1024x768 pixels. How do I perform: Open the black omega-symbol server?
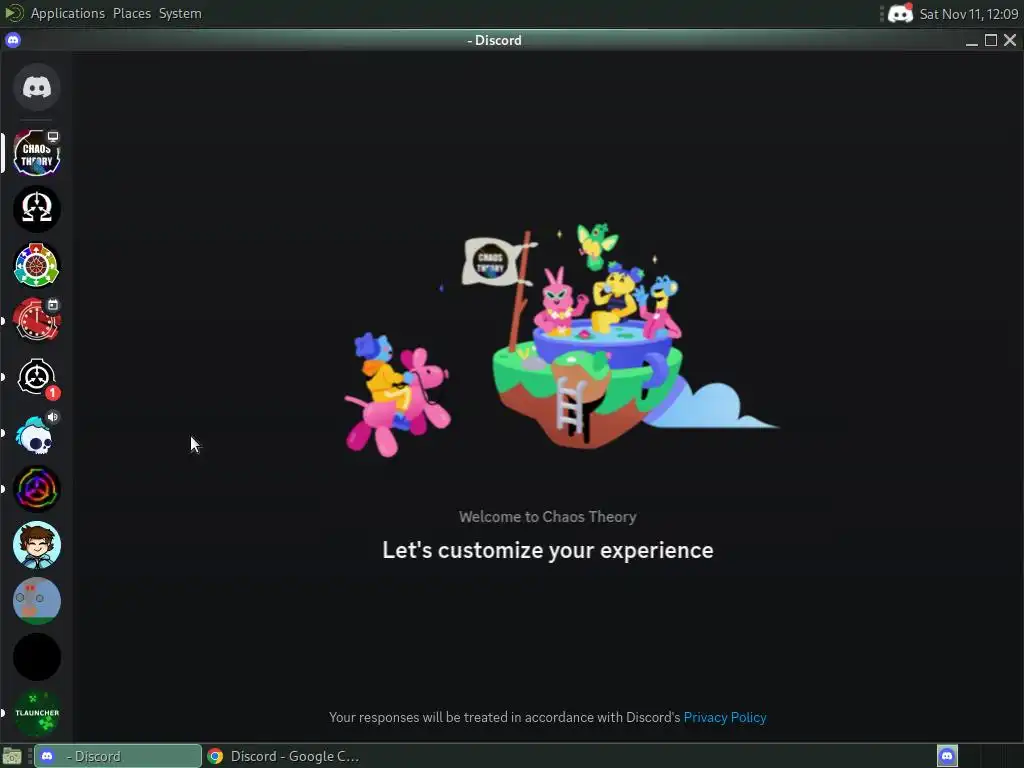click(37, 209)
